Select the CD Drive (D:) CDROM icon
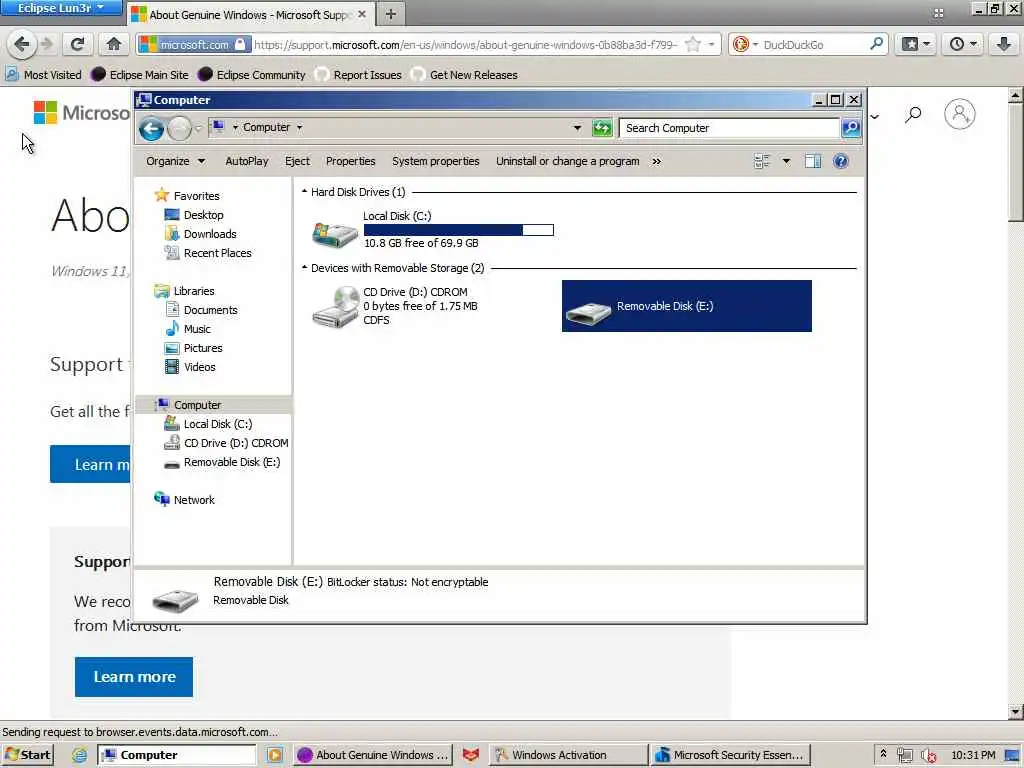This screenshot has height=768, width=1024. (x=335, y=307)
